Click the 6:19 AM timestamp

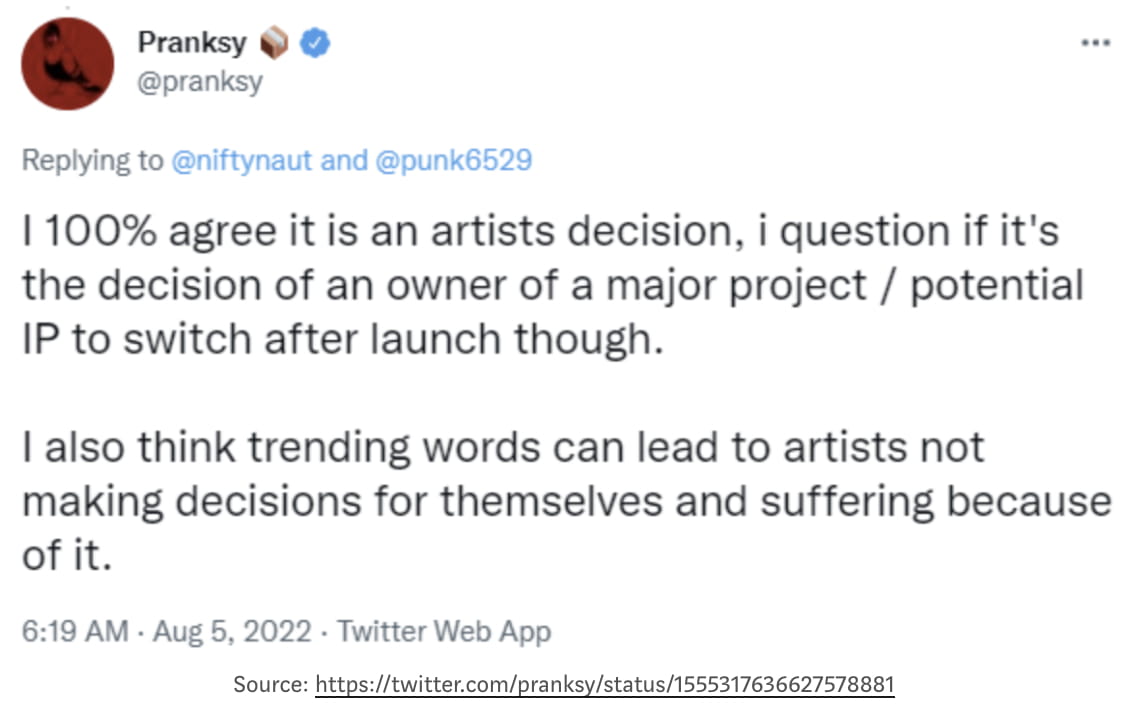[74, 632]
